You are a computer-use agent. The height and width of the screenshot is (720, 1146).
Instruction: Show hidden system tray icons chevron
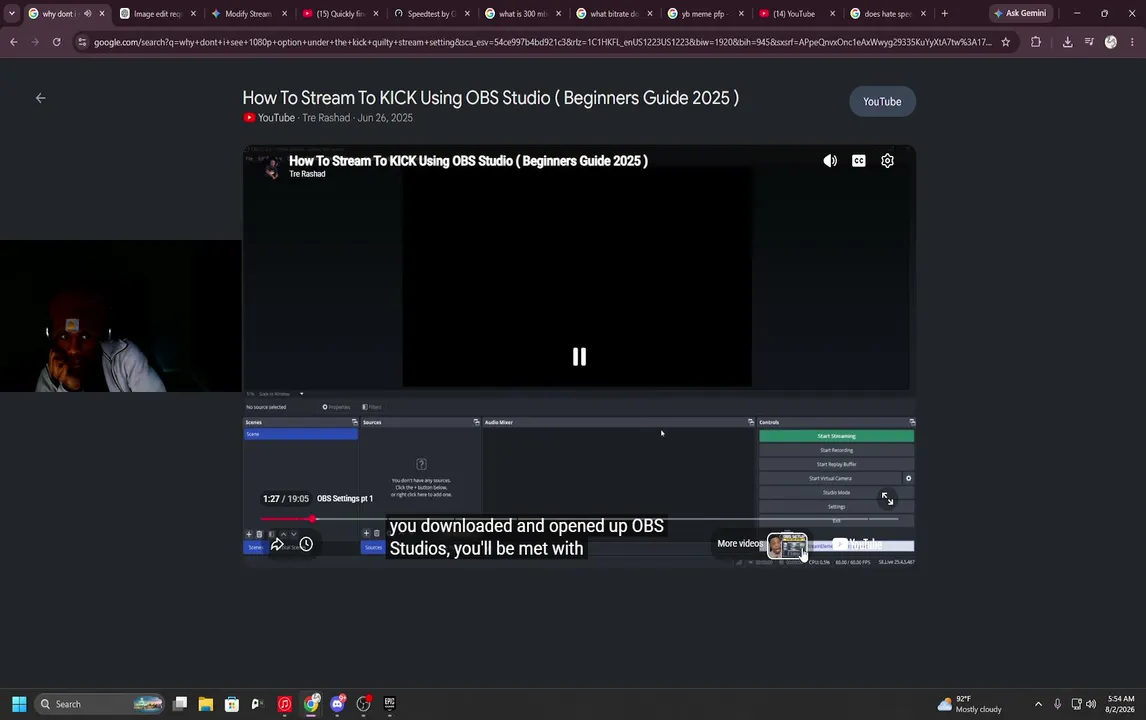coord(1038,704)
